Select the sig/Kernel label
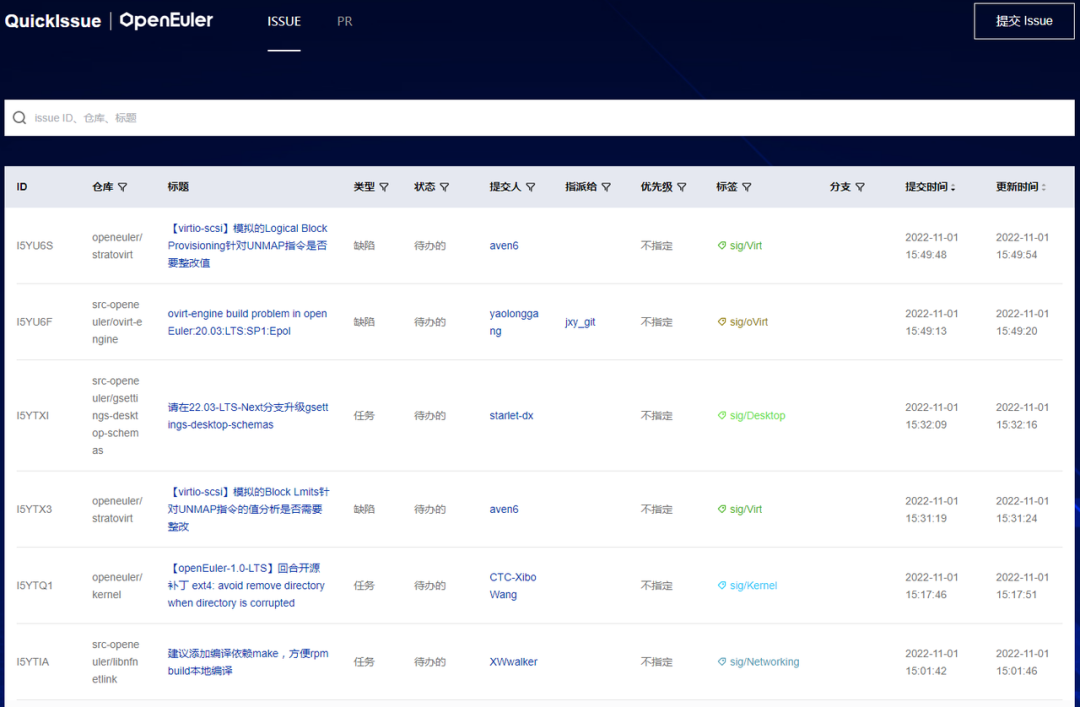1080x707 pixels. [x=754, y=586]
